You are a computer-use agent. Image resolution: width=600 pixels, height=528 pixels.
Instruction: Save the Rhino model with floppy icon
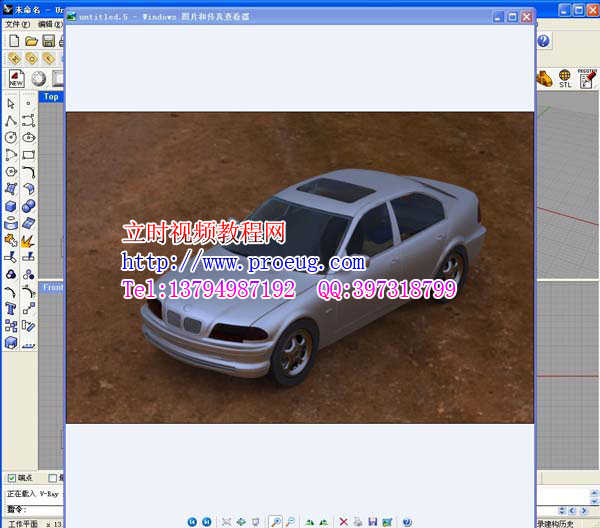[x=49, y=41]
